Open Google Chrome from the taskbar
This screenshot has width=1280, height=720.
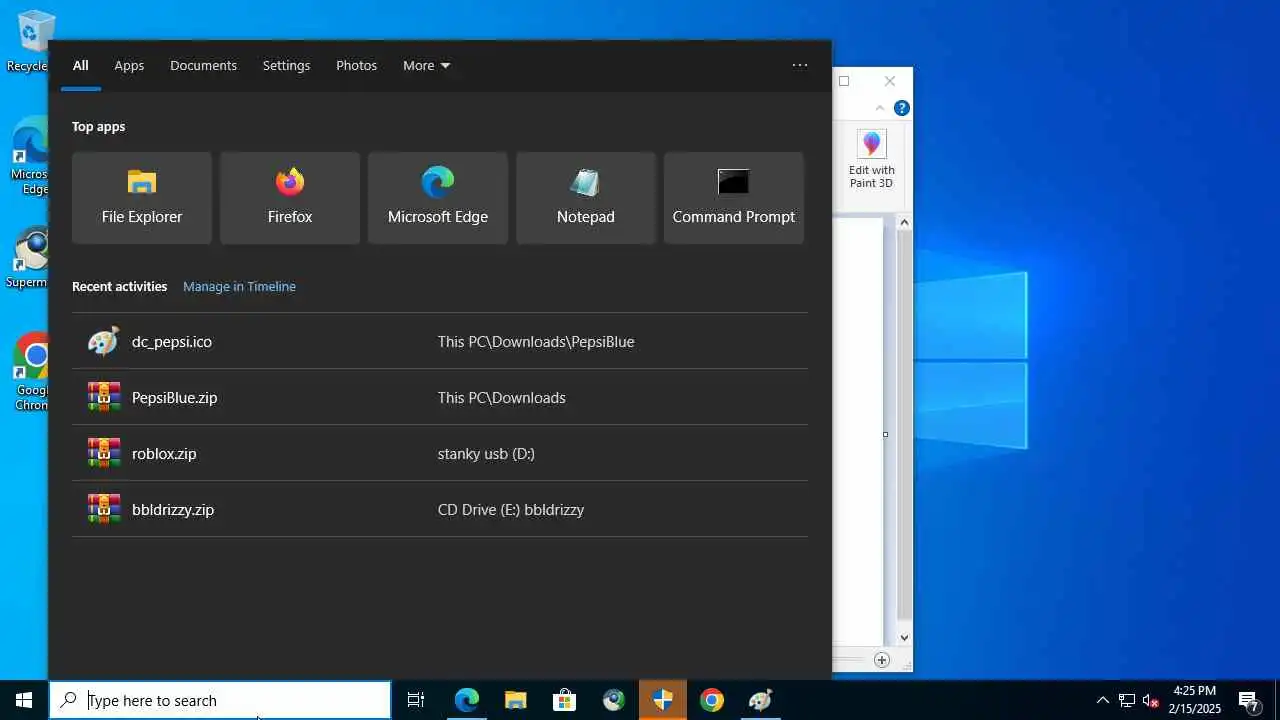click(x=712, y=700)
